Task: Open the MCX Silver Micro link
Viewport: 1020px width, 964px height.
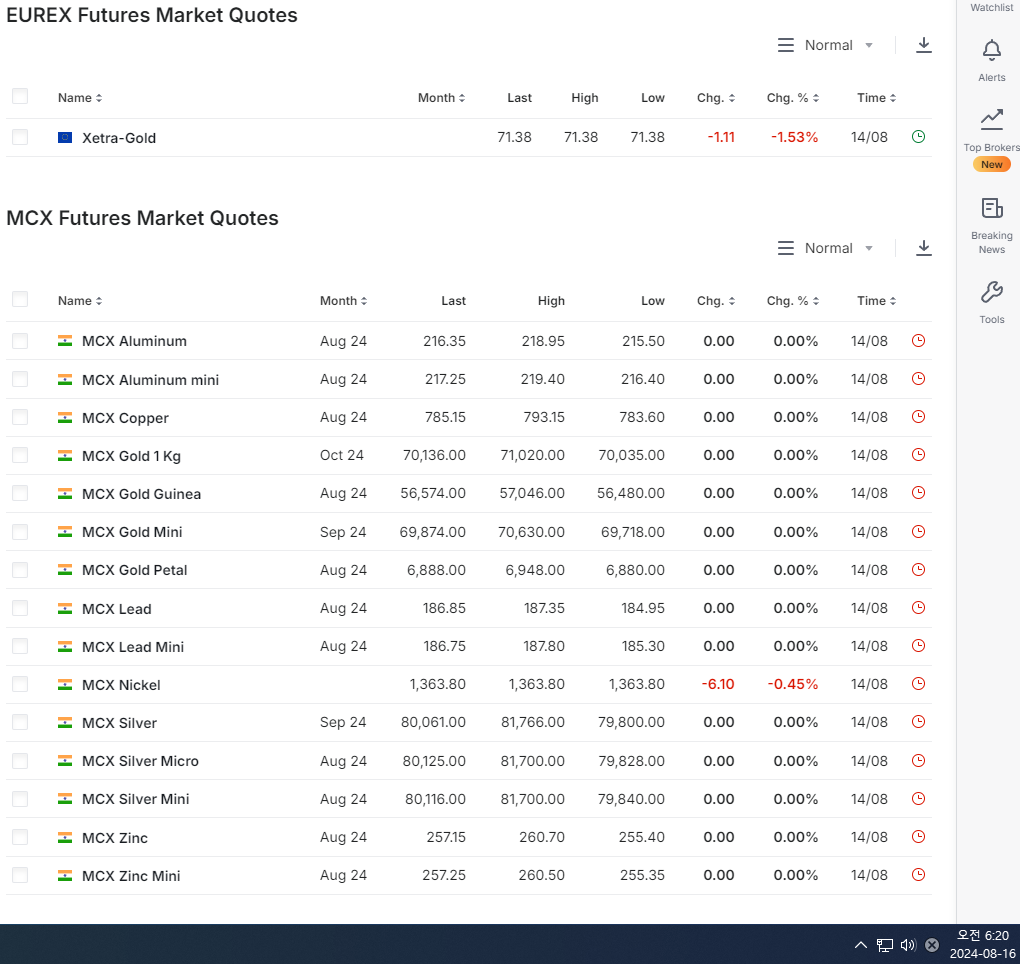Action: [141, 761]
